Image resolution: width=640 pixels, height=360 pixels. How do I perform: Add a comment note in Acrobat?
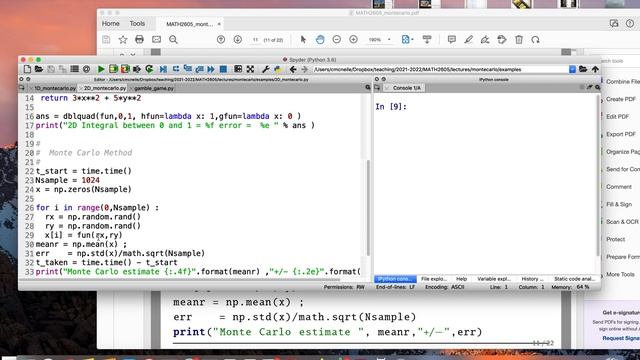pos(451,40)
